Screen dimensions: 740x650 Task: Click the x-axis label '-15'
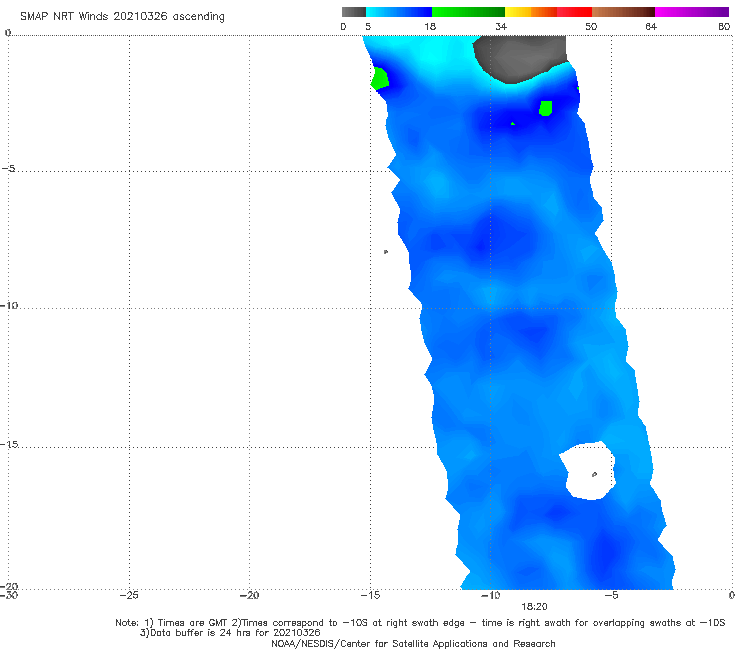pos(370,595)
